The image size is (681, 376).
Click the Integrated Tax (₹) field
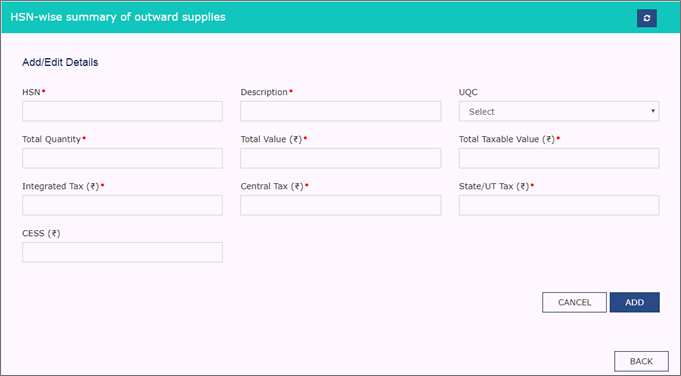pos(122,205)
